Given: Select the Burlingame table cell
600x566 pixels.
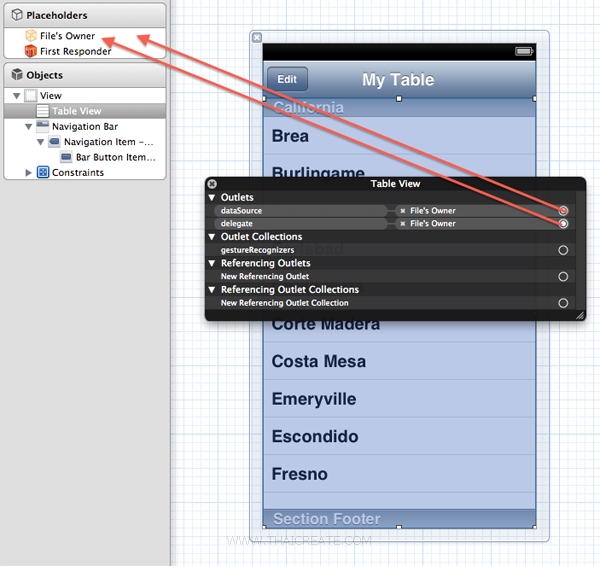Looking at the screenshot, I should [x=399, y=167].
